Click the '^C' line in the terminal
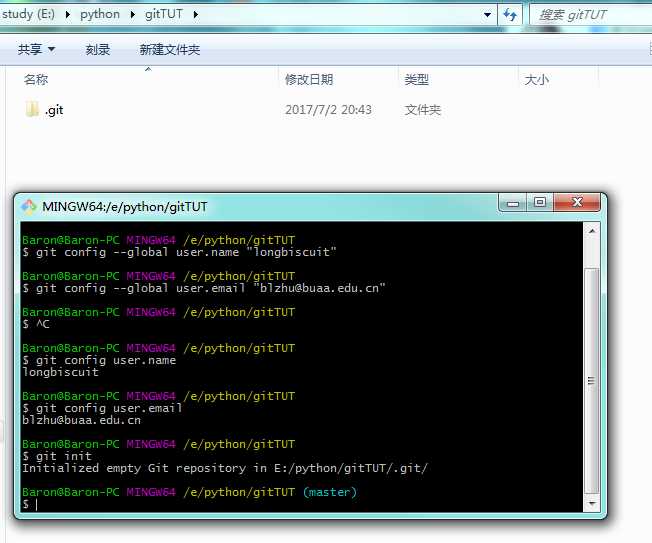652x543 pixels. 36,324
